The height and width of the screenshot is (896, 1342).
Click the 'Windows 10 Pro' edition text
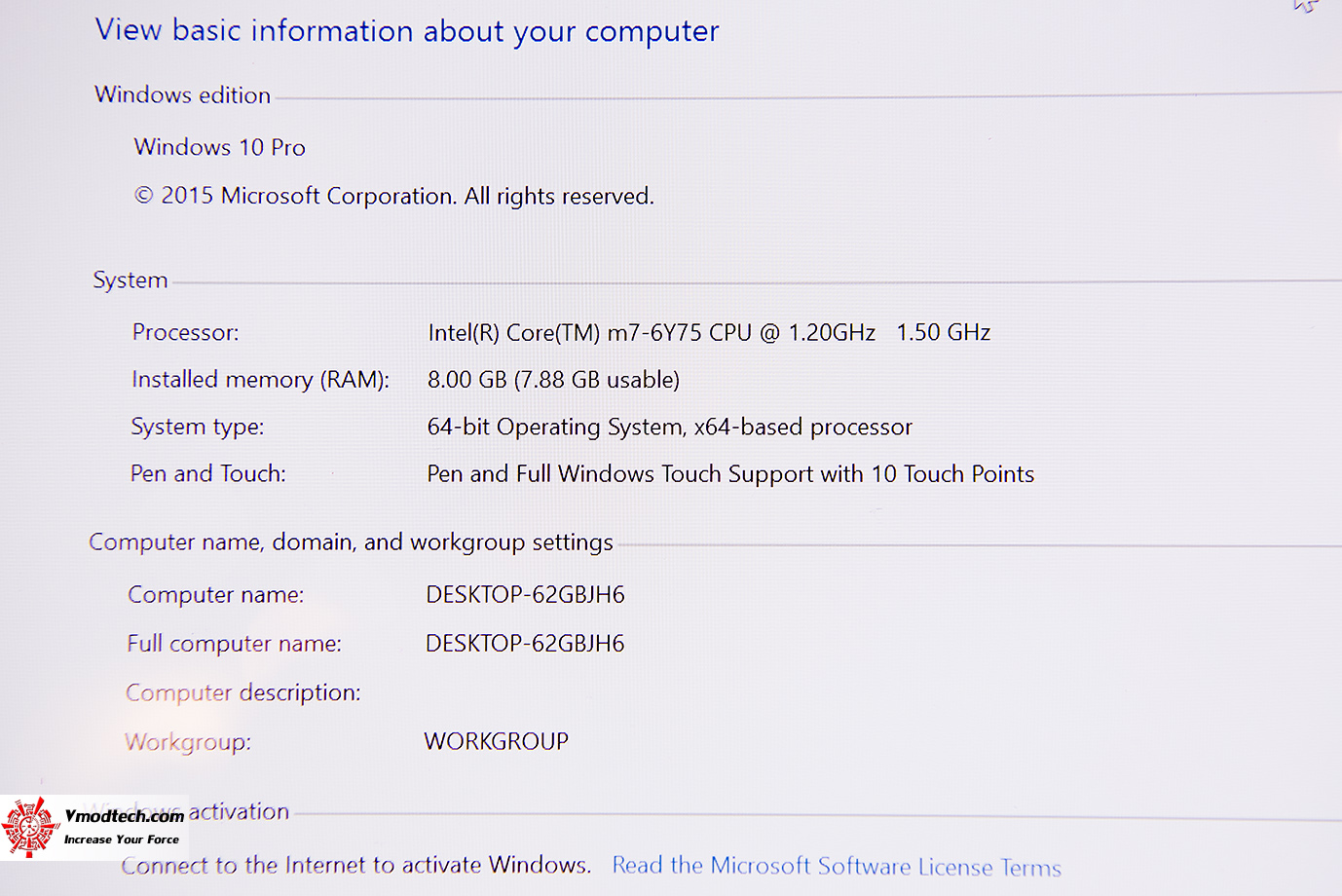220,147
